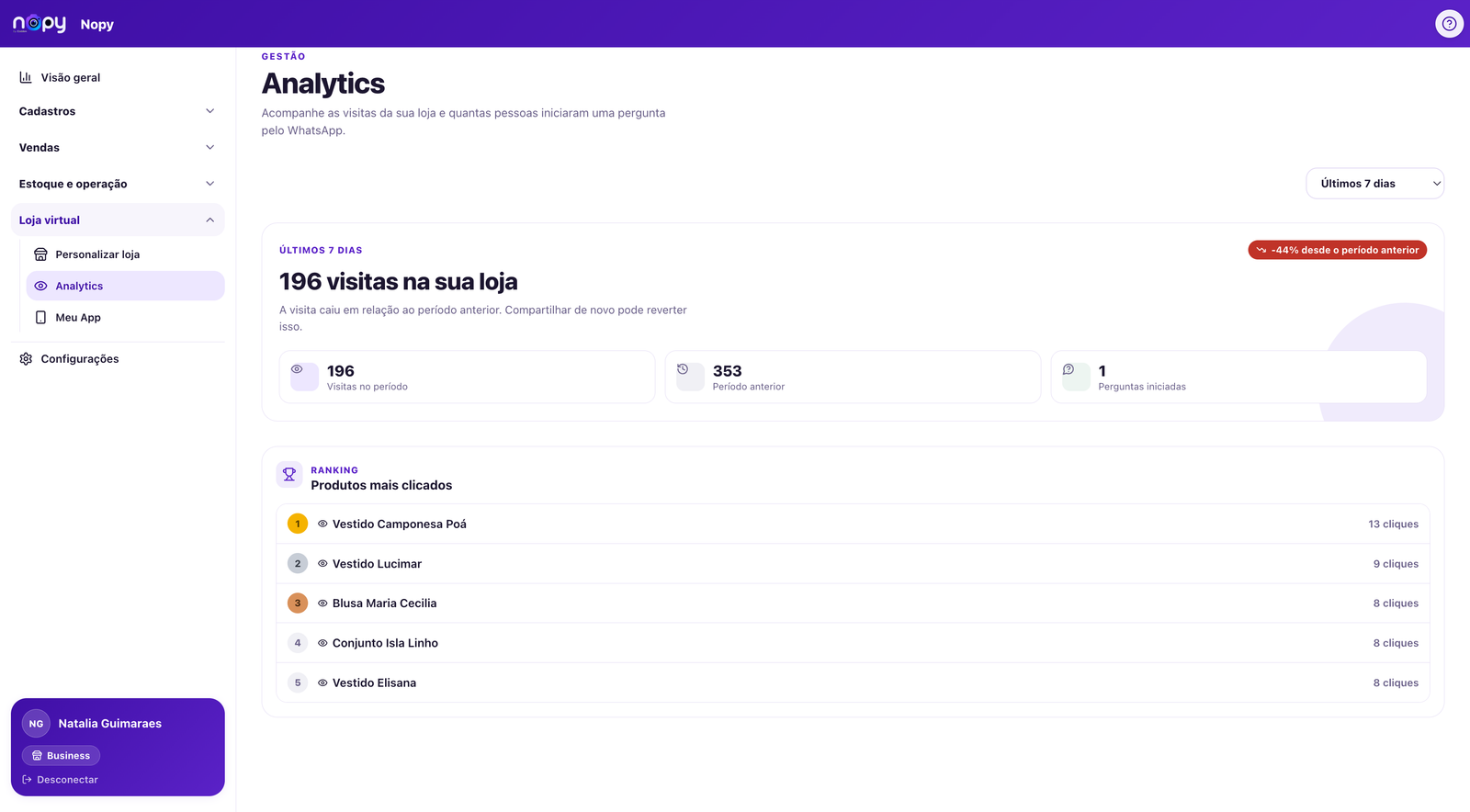This screenshot has height=812, width=1470.
Task: Click the Configurações gear icon
Action: pos(26,359)
